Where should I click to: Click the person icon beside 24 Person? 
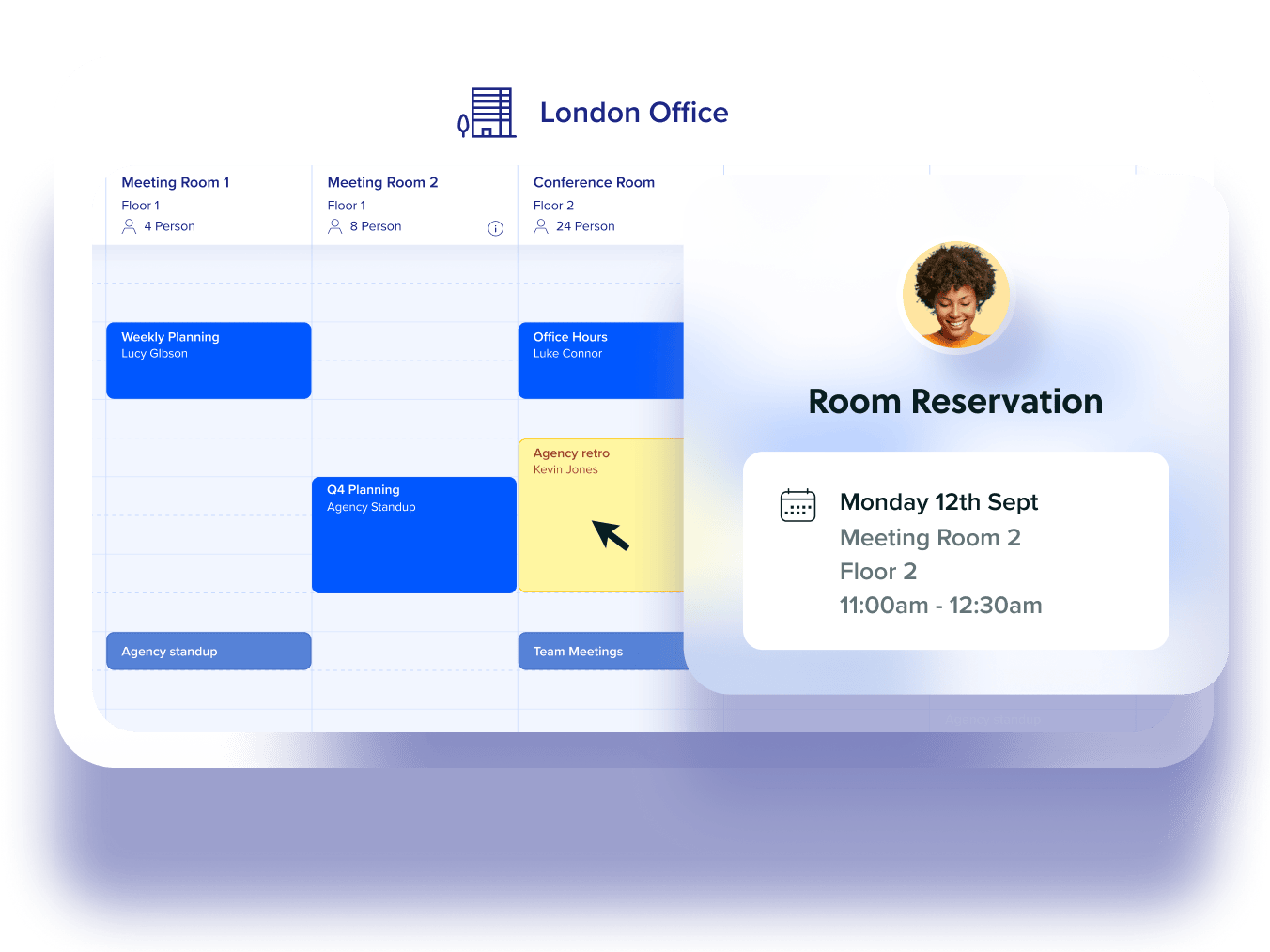tap(541, 226)
